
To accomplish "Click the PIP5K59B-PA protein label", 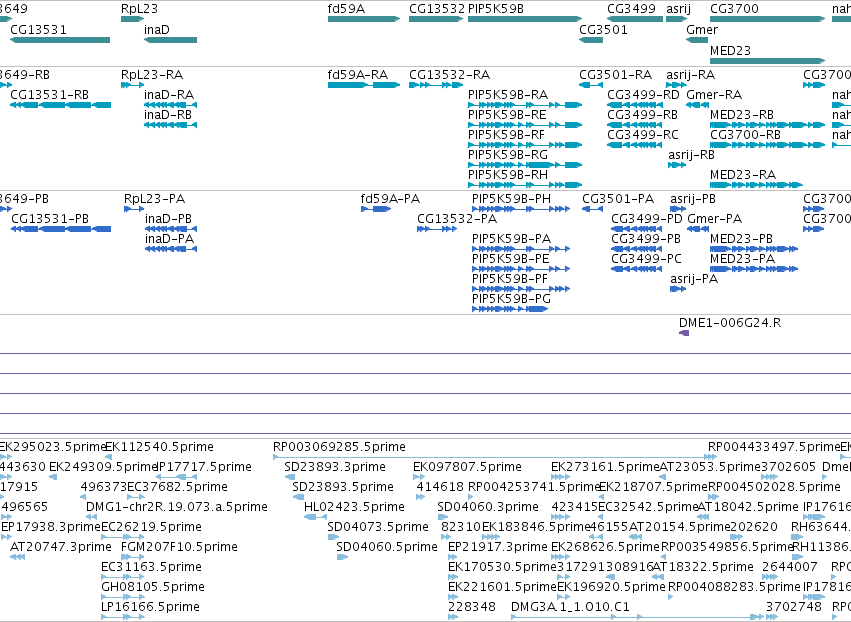I will coord(511,239).
